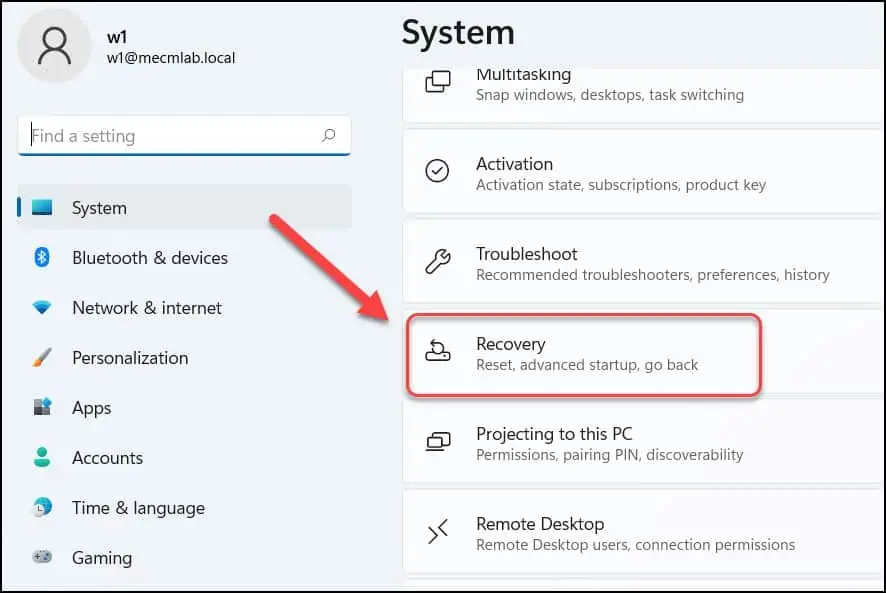Open Projecting to this PC card
This screenshot has height=593, width=886.
tap(644, 442)
